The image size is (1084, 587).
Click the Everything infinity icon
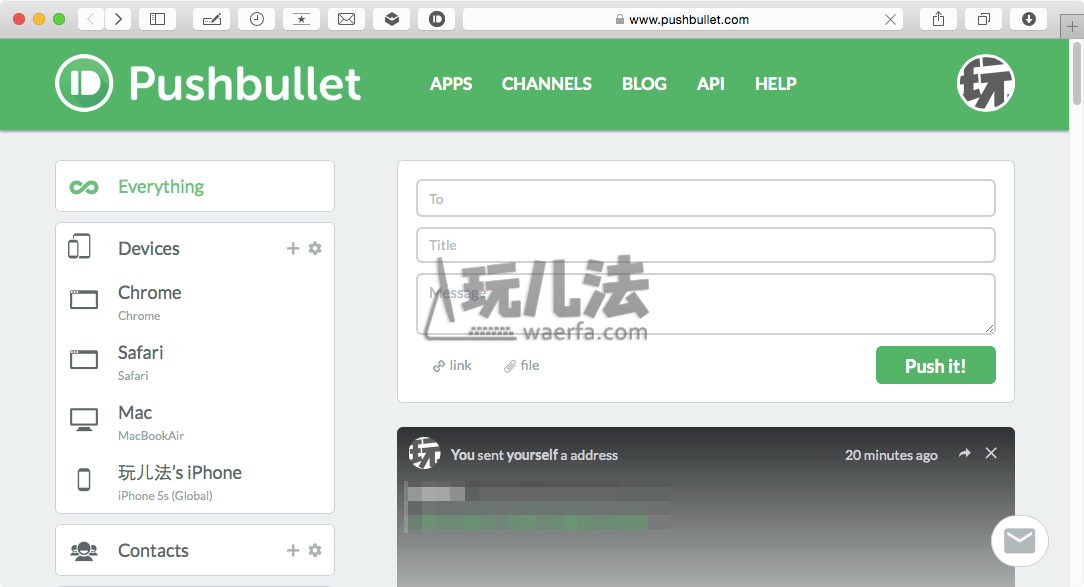click(x=84, y=187)
